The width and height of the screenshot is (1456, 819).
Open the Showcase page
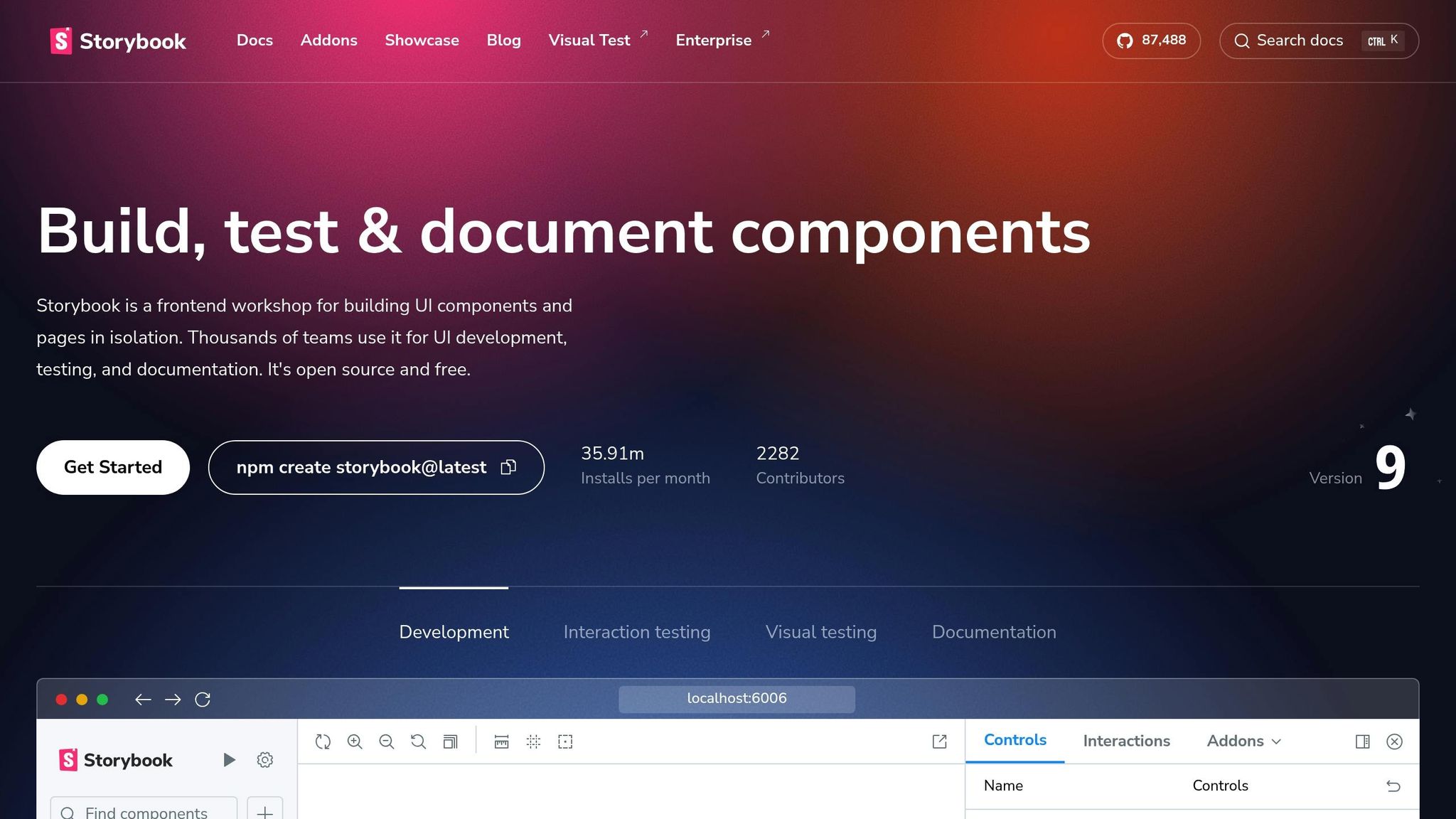click(x=422, y=41)
